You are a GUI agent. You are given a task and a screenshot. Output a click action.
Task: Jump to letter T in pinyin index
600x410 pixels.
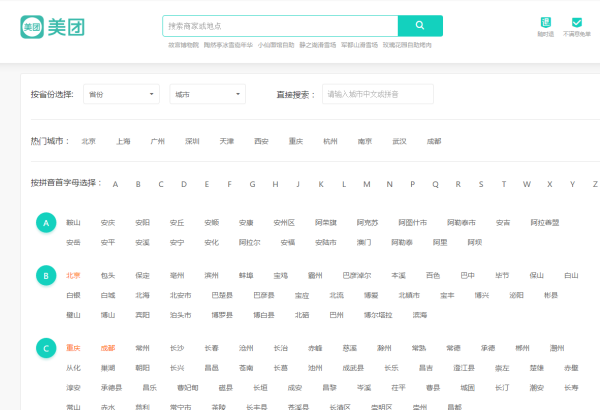point(503,184)
